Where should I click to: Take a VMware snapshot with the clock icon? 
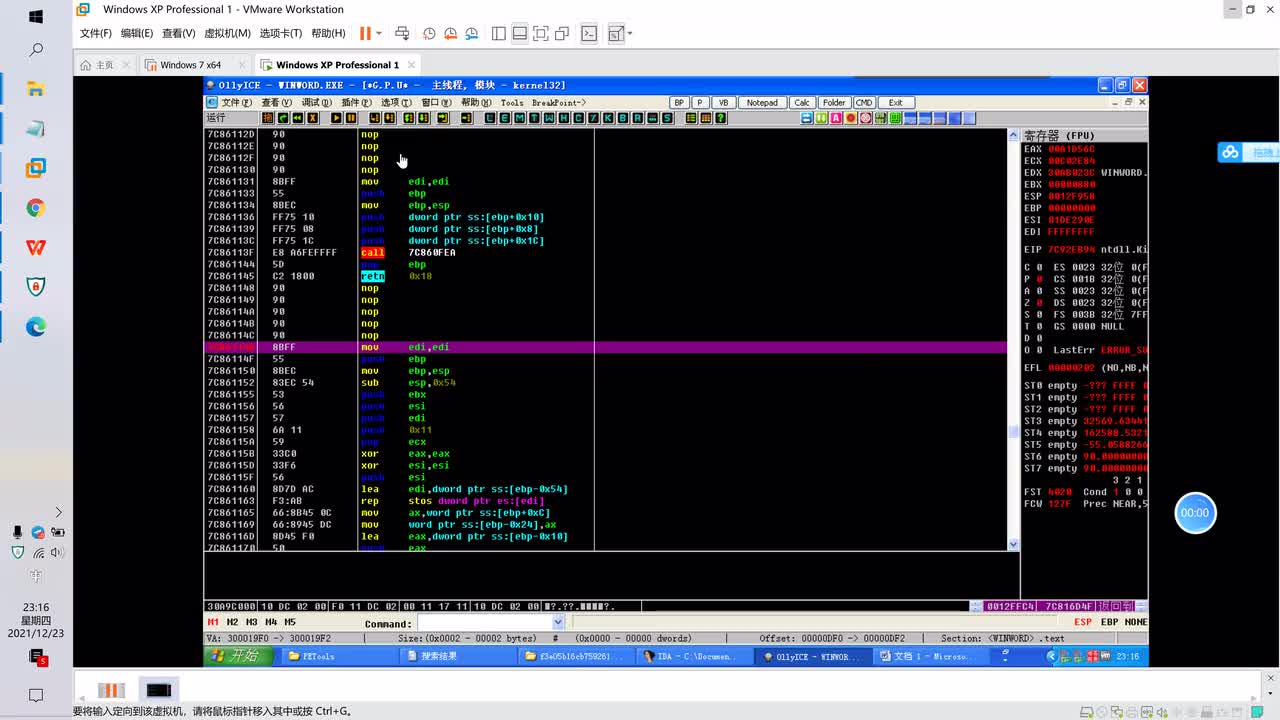click(x=429, y=33)
